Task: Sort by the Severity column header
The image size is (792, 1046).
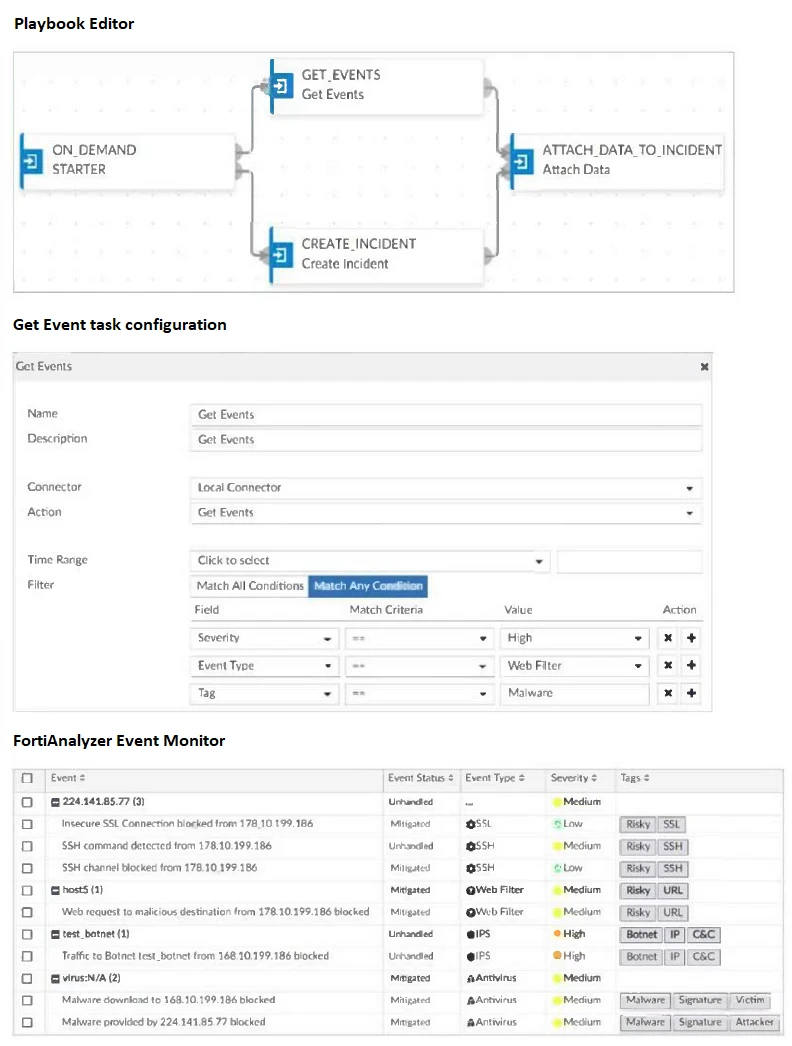Action: click(570, 778)
